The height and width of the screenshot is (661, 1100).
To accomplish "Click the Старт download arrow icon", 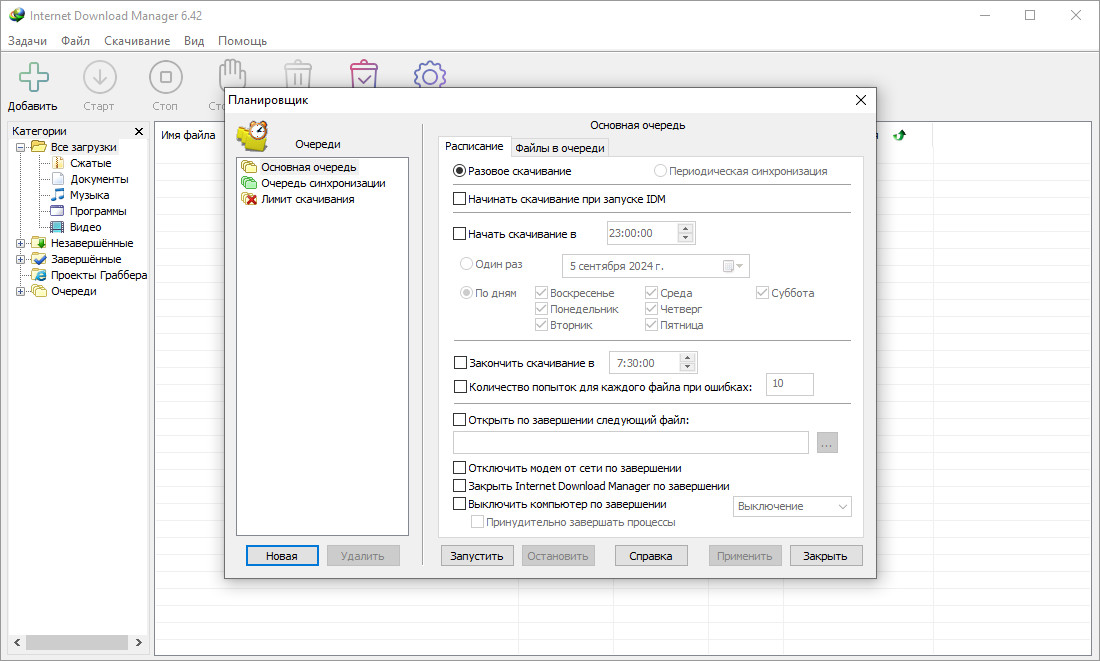I will [x=100, y=77].
